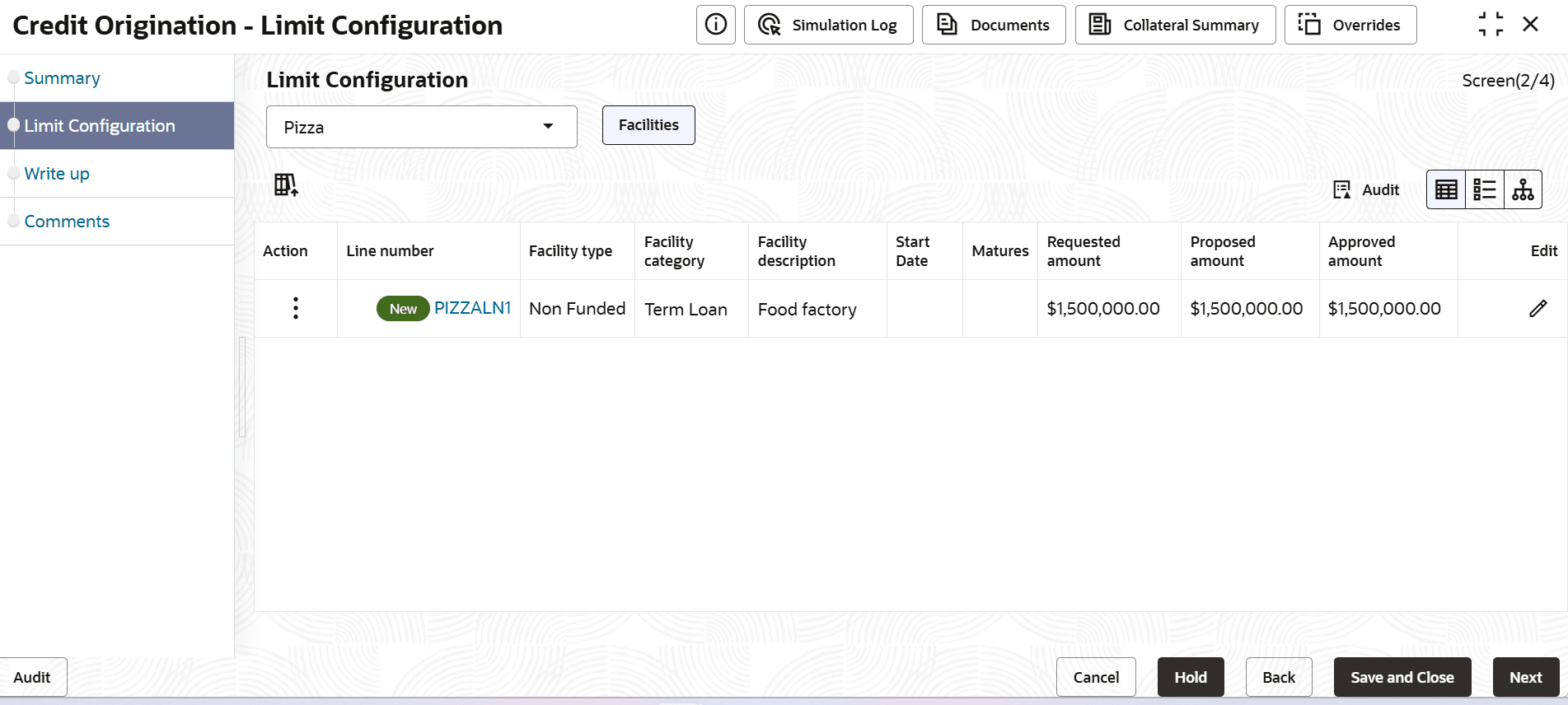Open the Comments step
This screenshot has height=705, width=1568.
(x=67, y=222)
